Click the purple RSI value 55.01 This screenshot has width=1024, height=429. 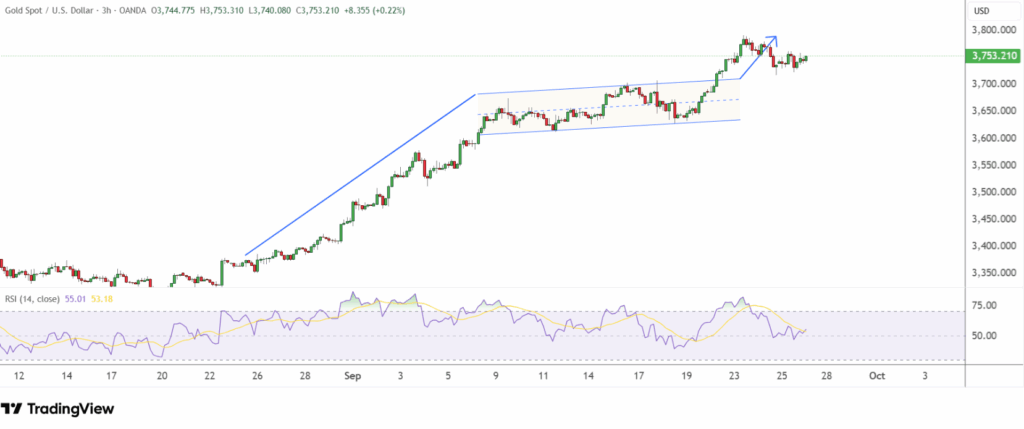coord(76,298)
